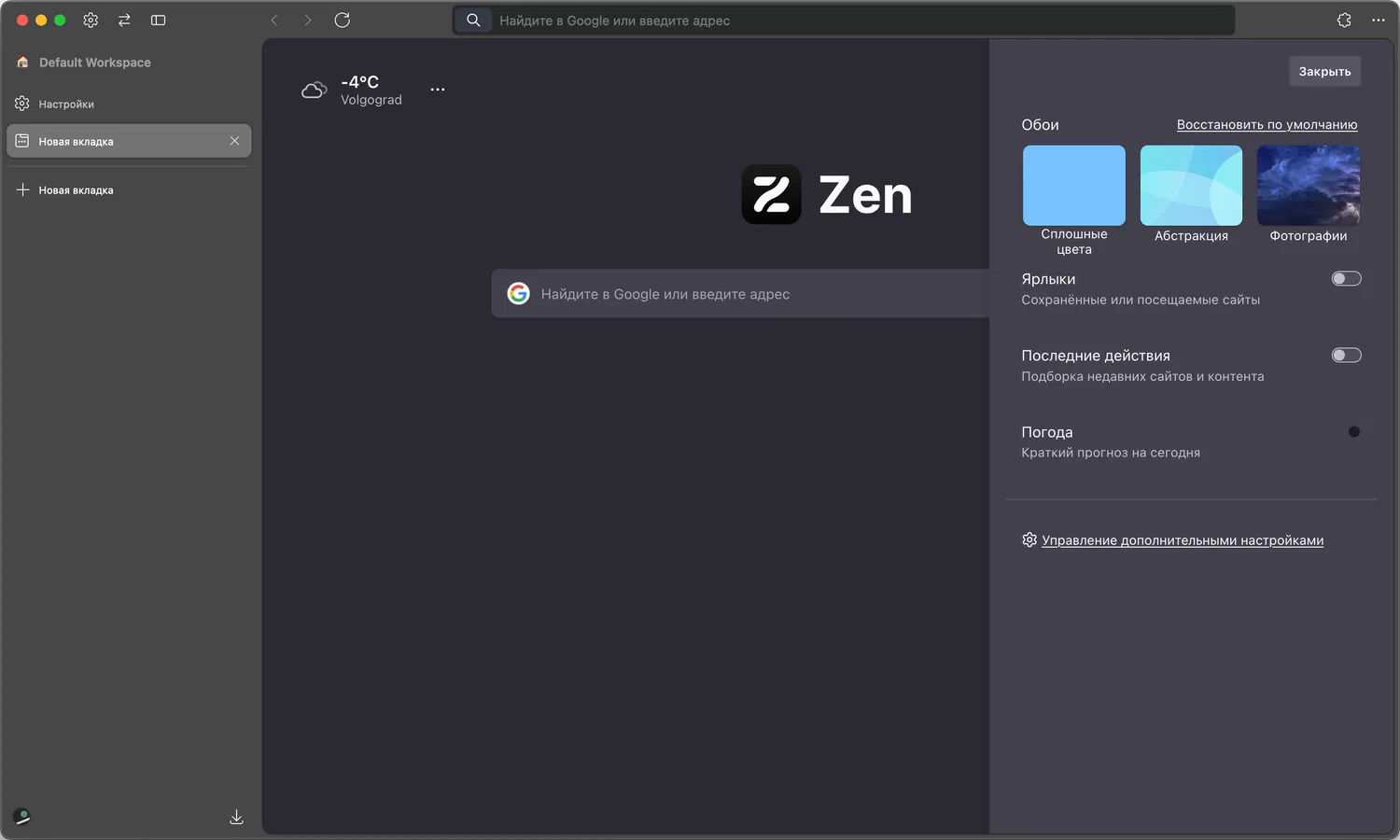This screenshot has width=1400, height=840.
Task: Toggle the sidebar panel icon
Action: click(x=158, y=20)
